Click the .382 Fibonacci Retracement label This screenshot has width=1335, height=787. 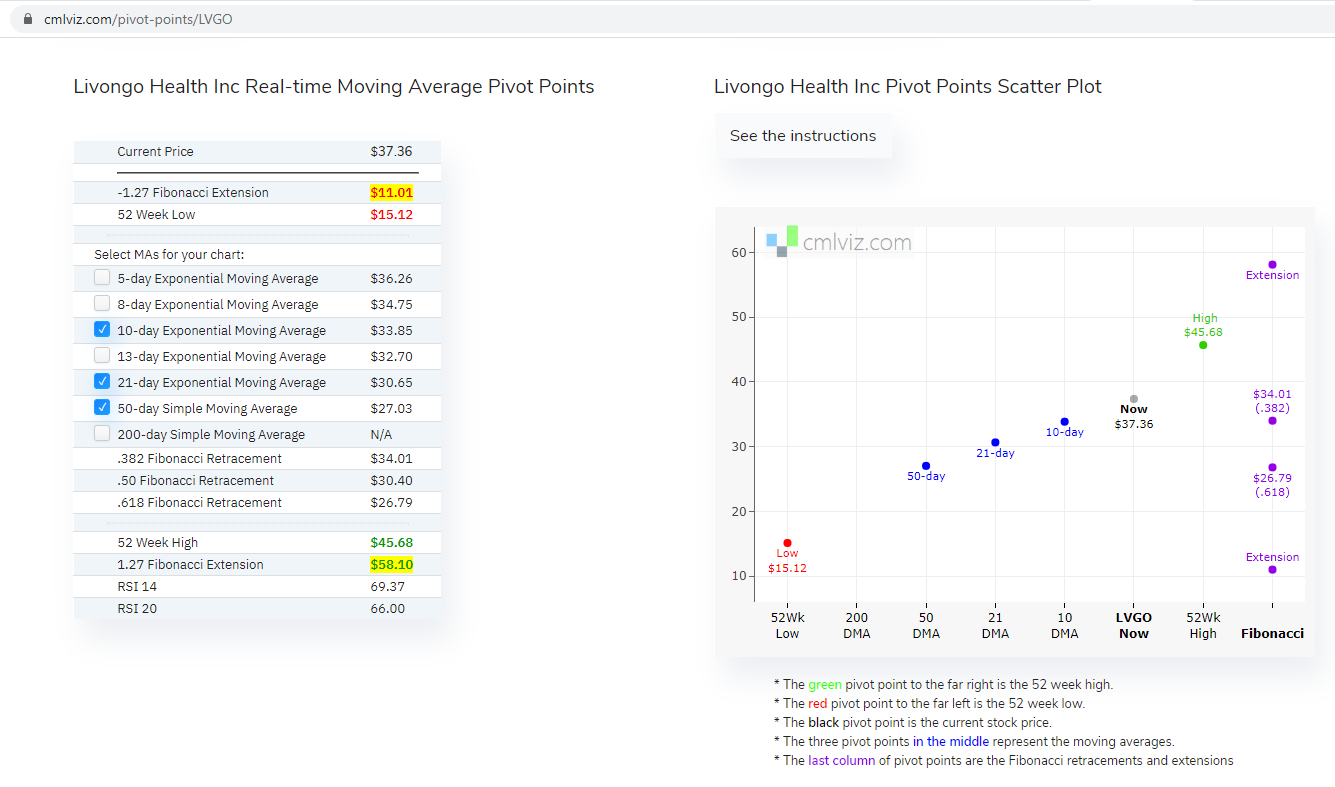coord(199,459)
